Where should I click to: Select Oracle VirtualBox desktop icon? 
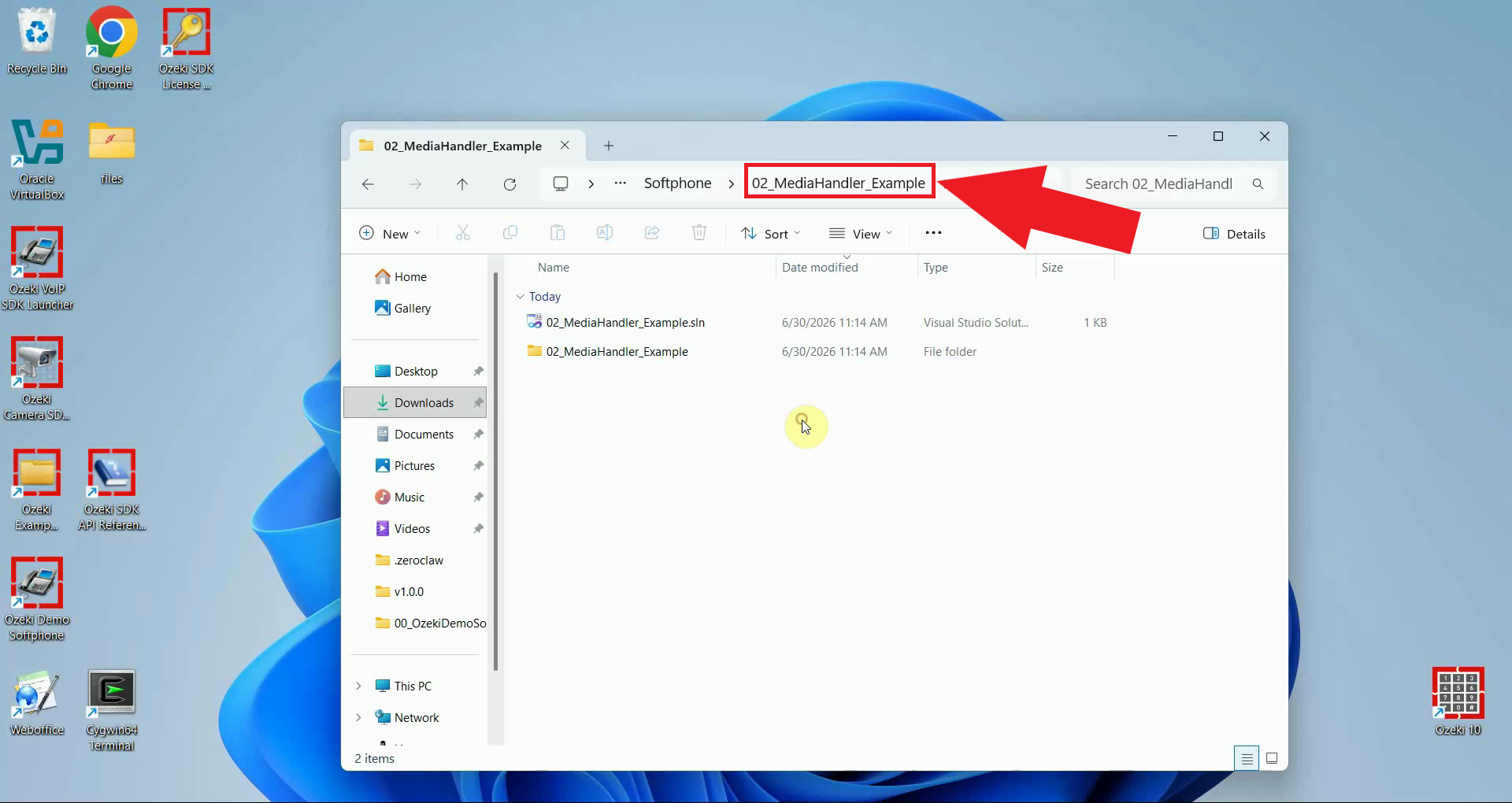point(37,159)
